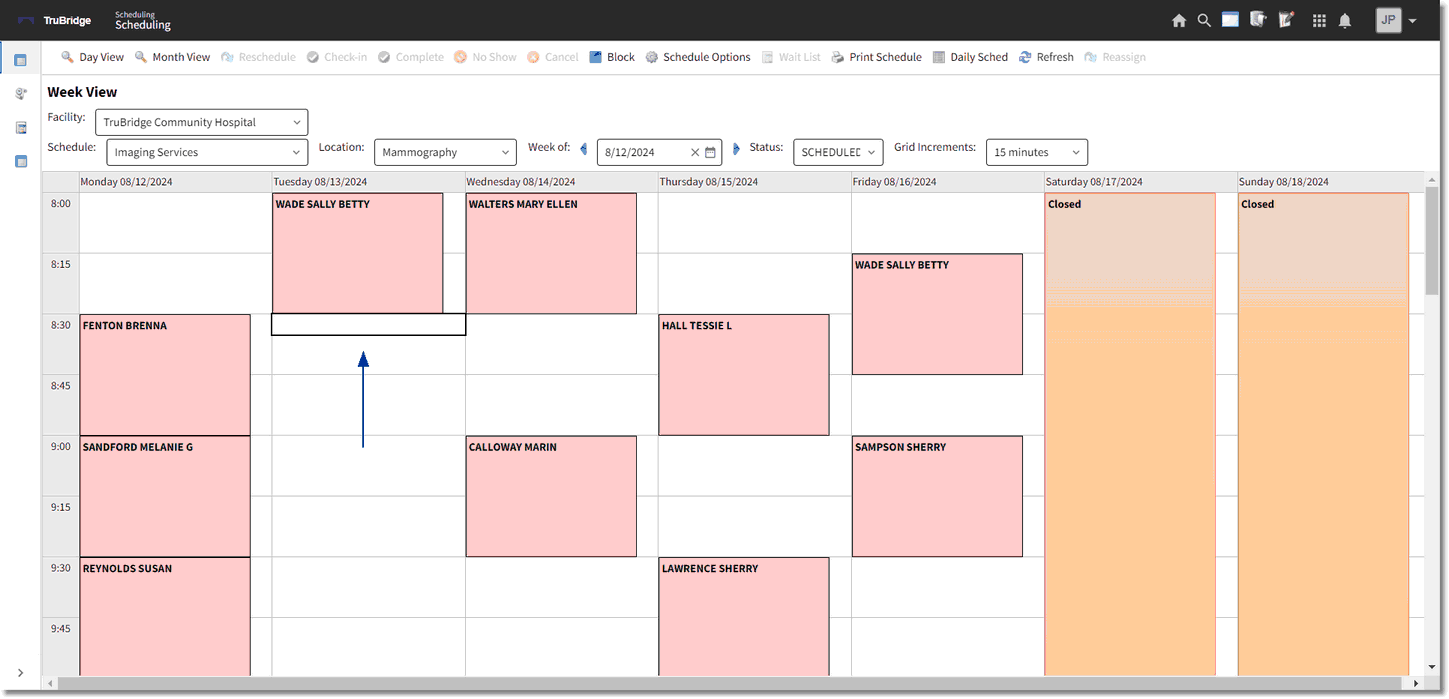Image resolution: width=1449 pixels, height=699 pixels.
Task: Open Daily Sched report
Action: tap(970, 57)
